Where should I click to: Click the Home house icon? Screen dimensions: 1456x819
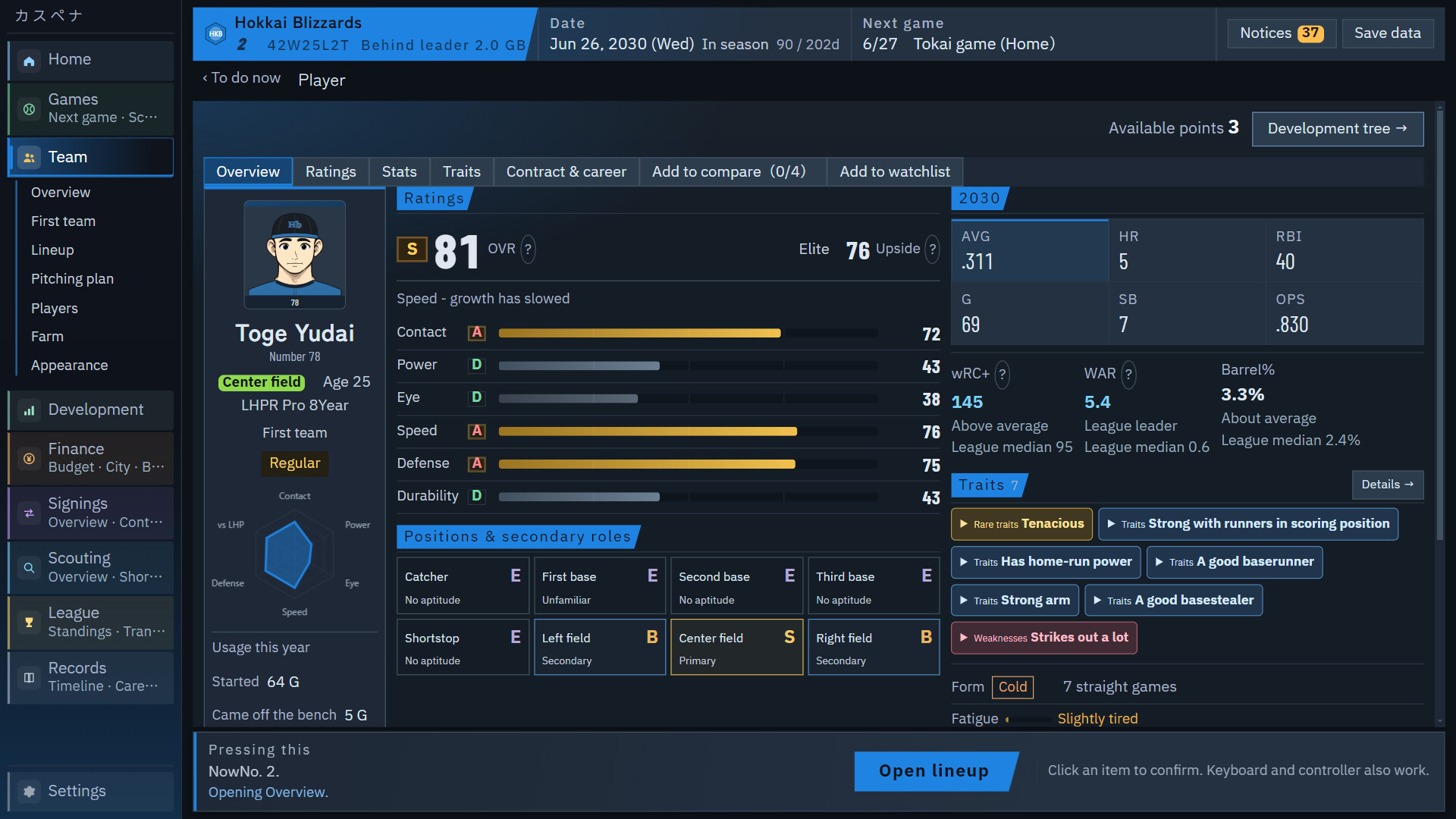pyautogui.click(x=29, y=61)
